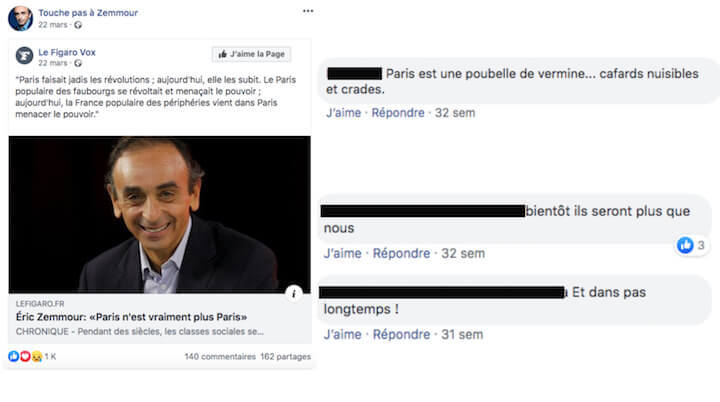Expand the 140 commentaires list
This screenshot has width=720, height=402.
click(219, 357)
